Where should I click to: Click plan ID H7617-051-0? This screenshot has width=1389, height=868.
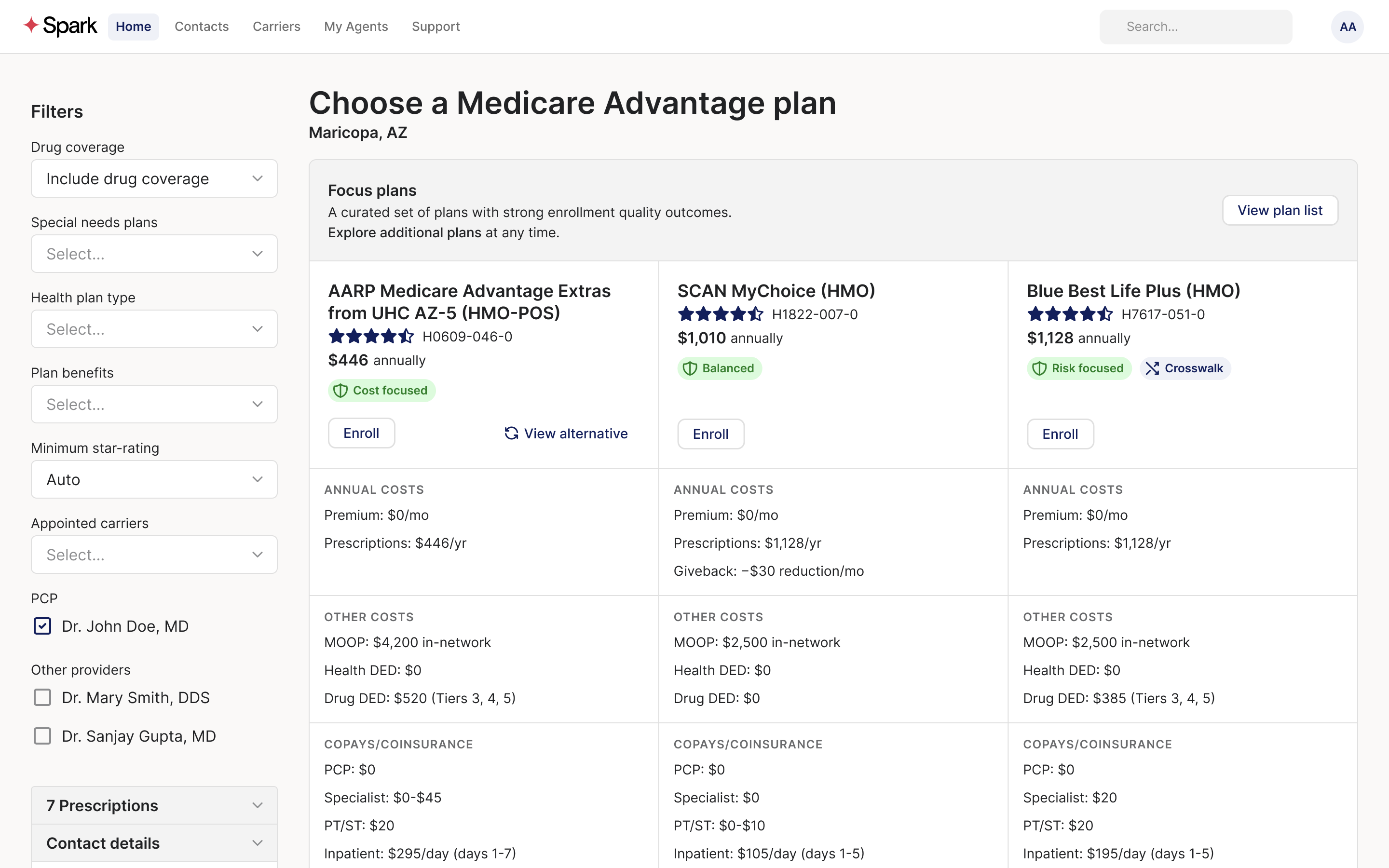pyautogui.click(x=1163, y=314)
